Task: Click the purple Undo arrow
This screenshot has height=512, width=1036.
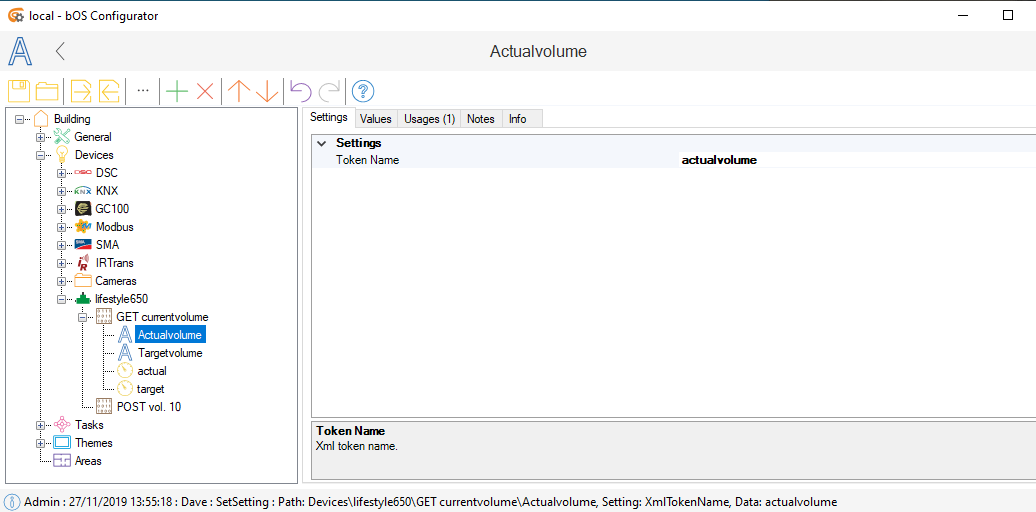Action: 300,91
